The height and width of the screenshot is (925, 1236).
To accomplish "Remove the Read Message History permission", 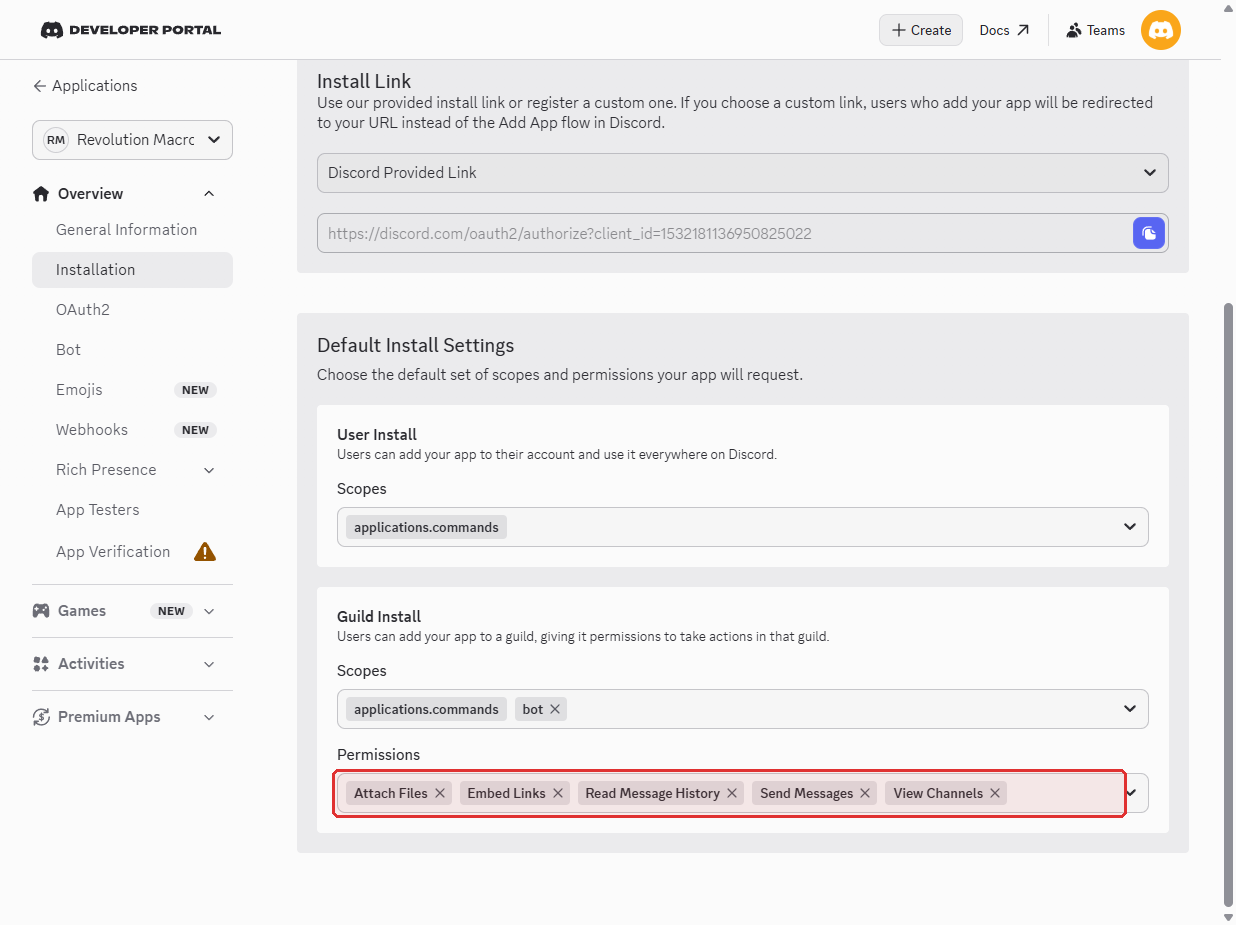I will pyautogui.click(x=732, y=793).
